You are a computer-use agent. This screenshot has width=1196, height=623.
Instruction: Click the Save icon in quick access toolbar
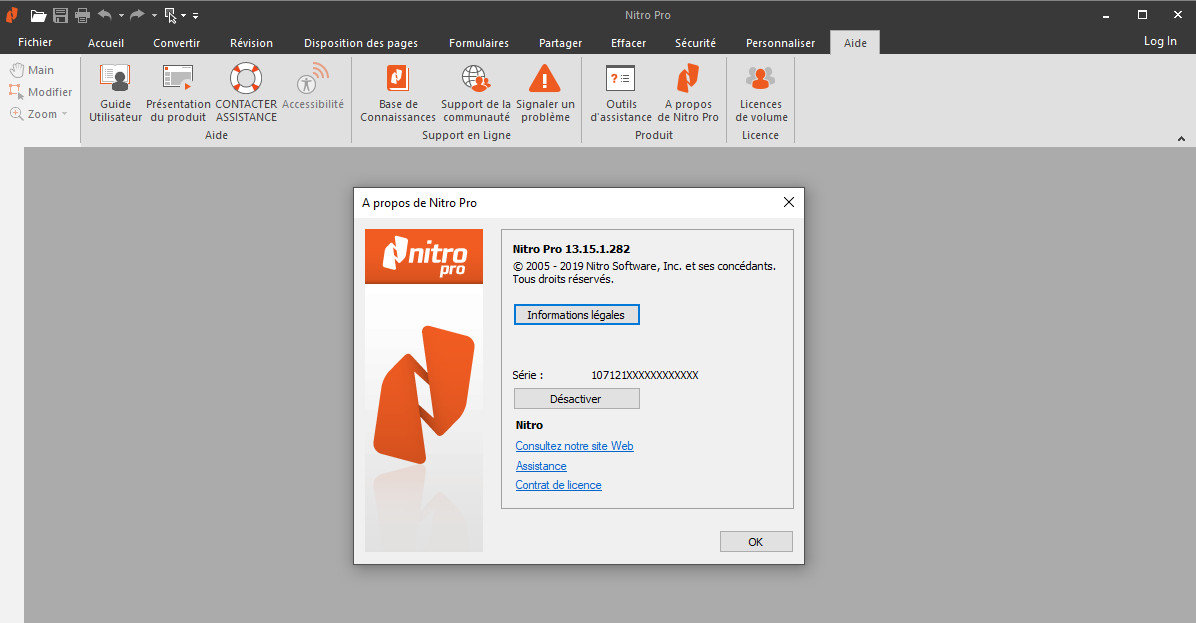pyautogui.click(x=60, y=15)
